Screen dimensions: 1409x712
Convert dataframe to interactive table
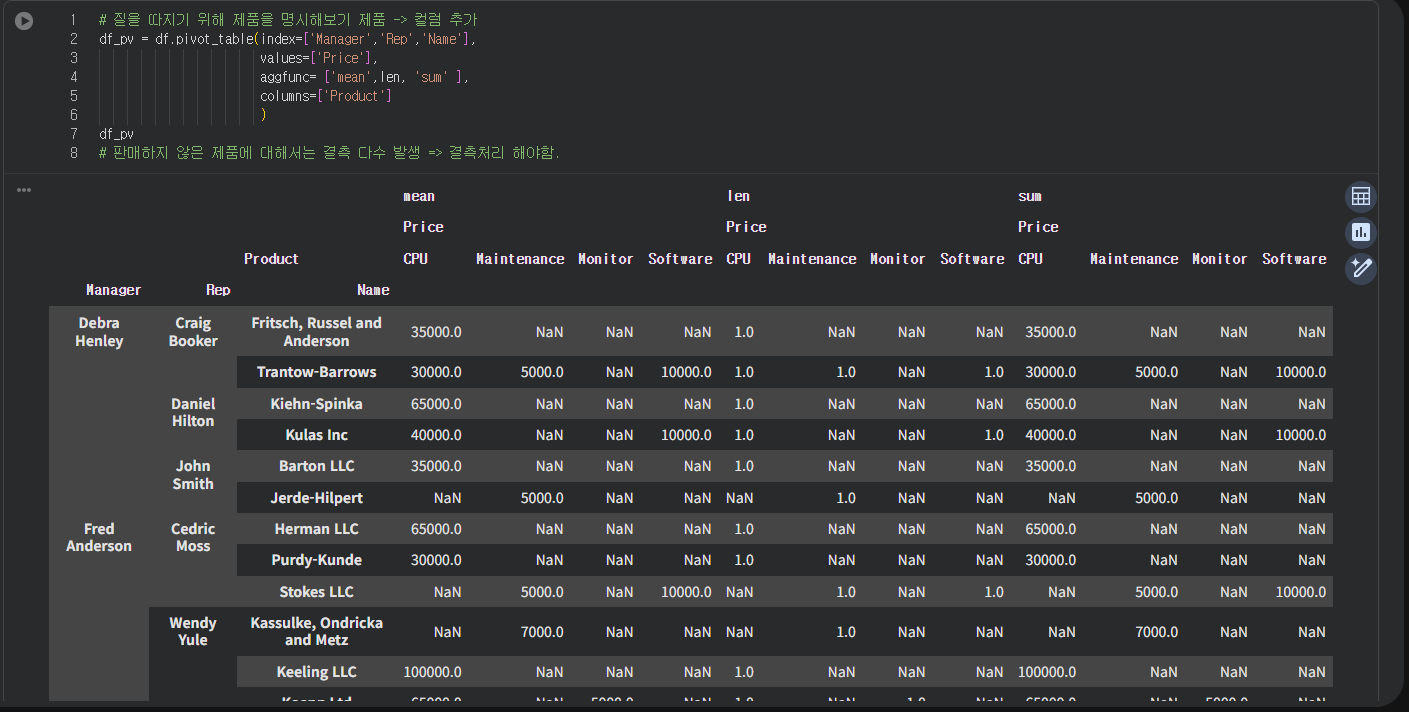(x=1360, y=197)
